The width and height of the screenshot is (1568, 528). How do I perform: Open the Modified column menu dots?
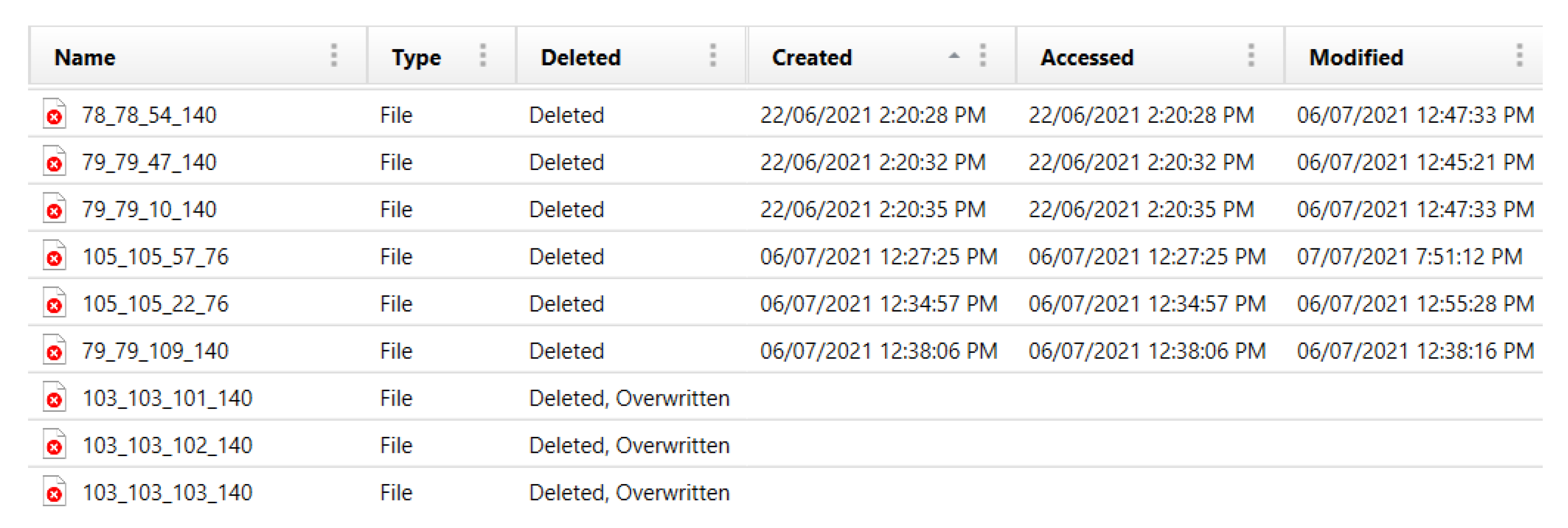1519,56
